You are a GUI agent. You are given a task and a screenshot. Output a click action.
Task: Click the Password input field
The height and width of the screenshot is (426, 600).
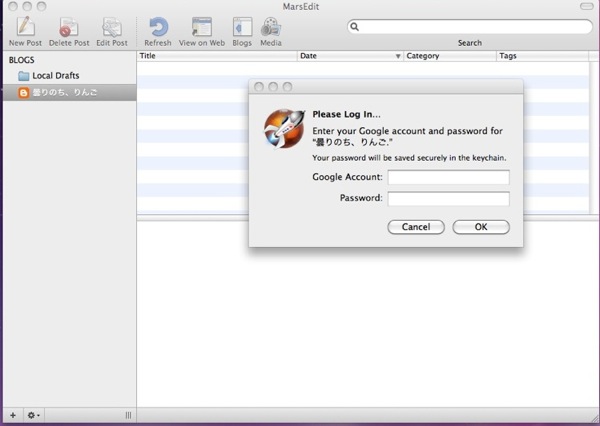click(x=448, y=199)
